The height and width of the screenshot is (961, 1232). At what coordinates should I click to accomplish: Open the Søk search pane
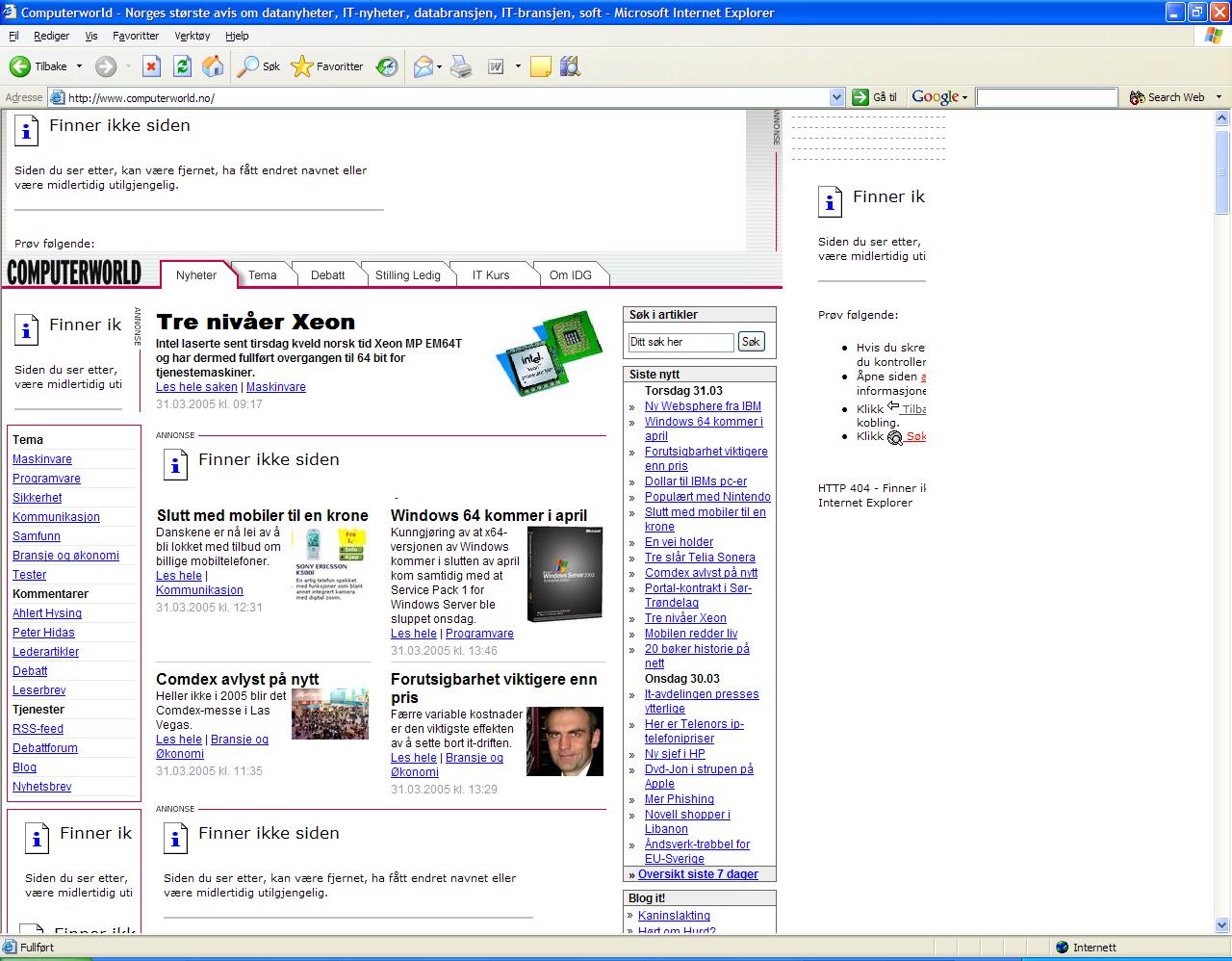[x=259, y=66]
